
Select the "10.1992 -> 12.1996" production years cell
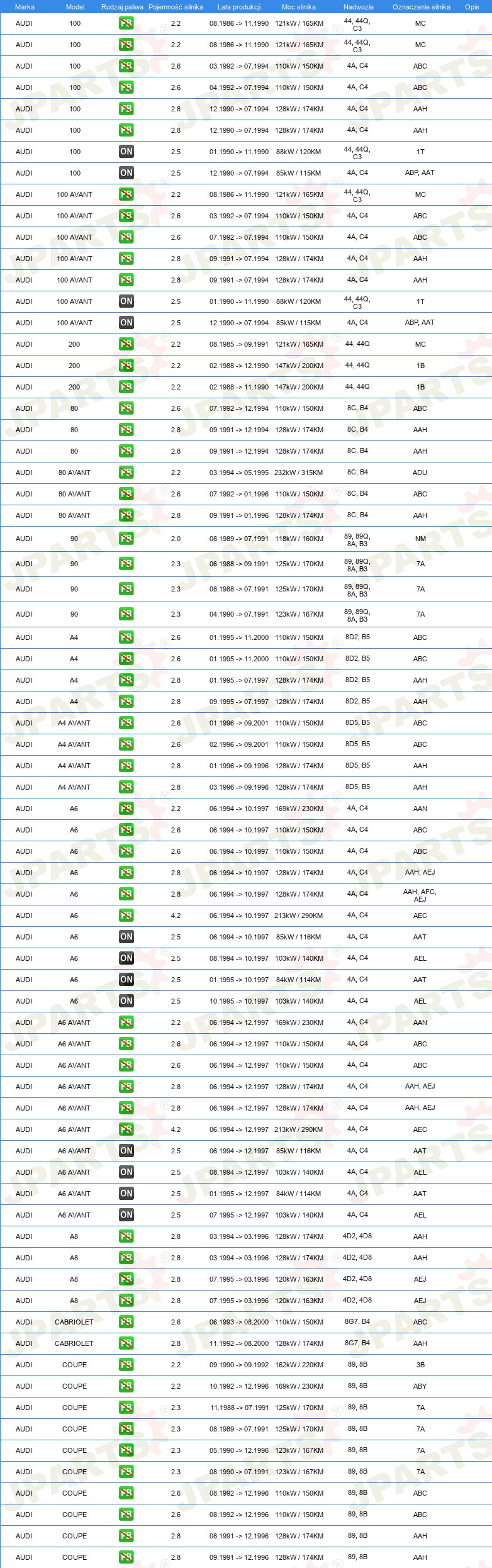coord(239,1386)
